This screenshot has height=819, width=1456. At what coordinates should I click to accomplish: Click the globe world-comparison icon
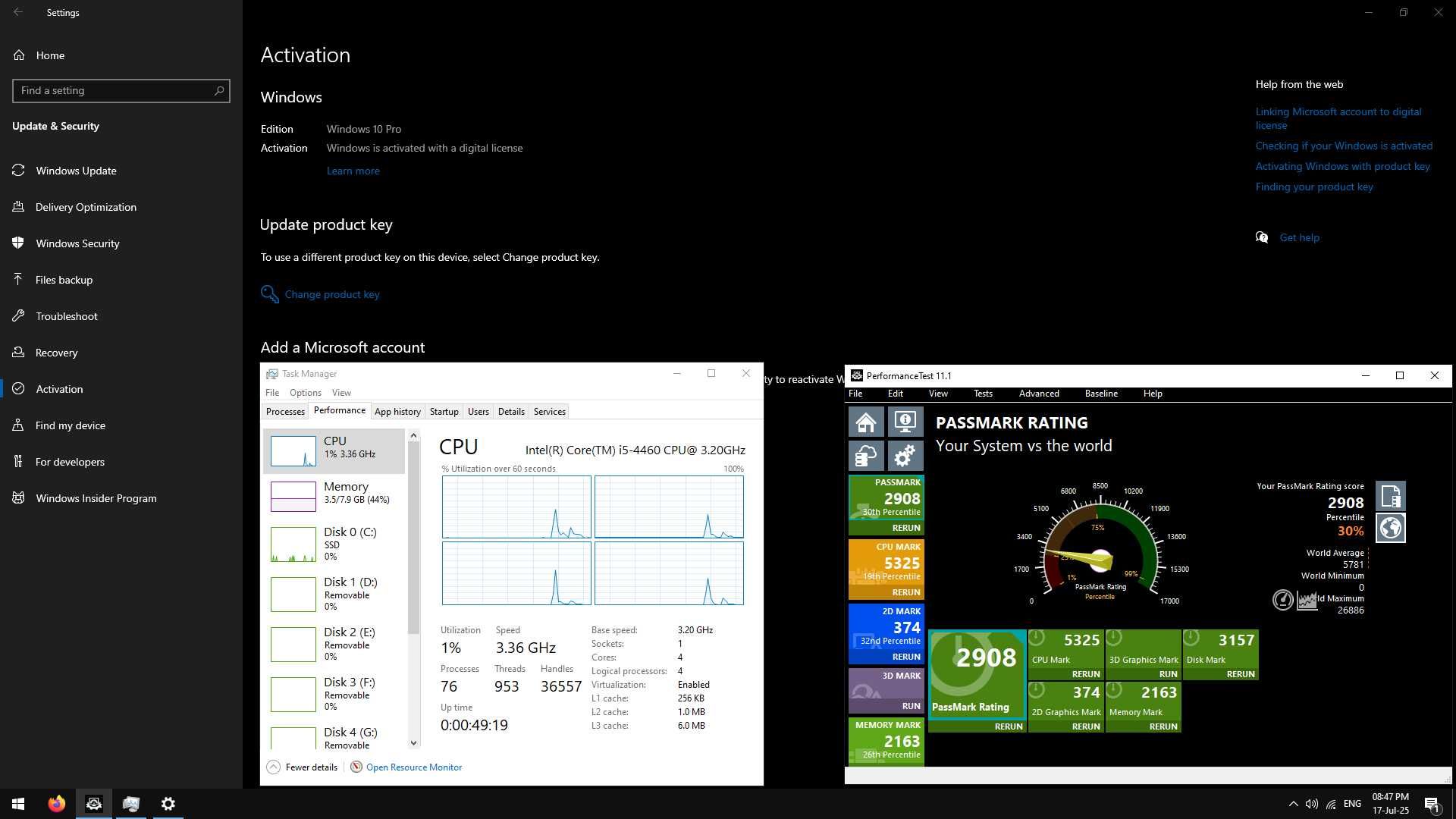click(1391, 528)
